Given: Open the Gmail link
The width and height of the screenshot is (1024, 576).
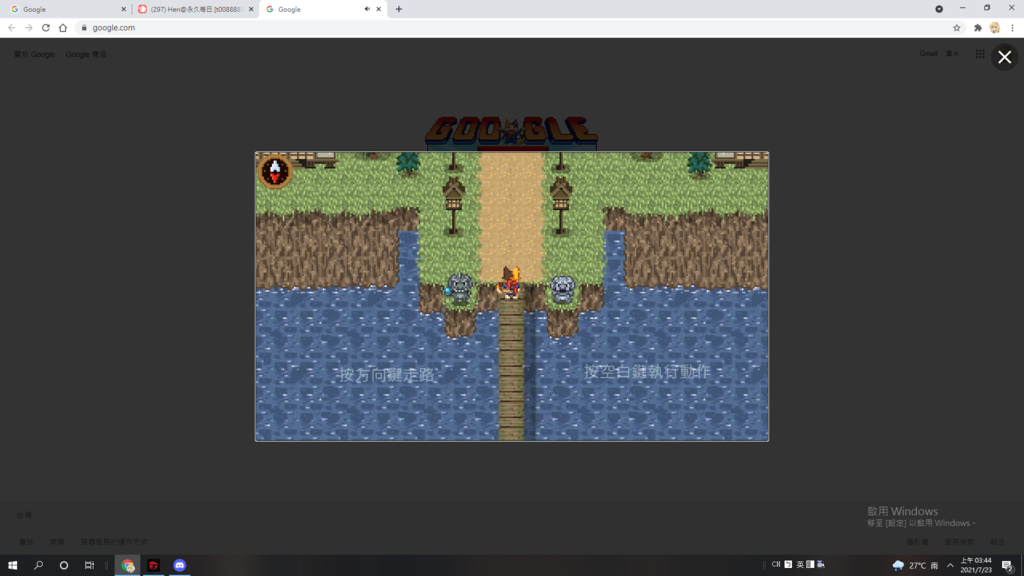Looking at the screenshot, I should (x=928, y=54).
